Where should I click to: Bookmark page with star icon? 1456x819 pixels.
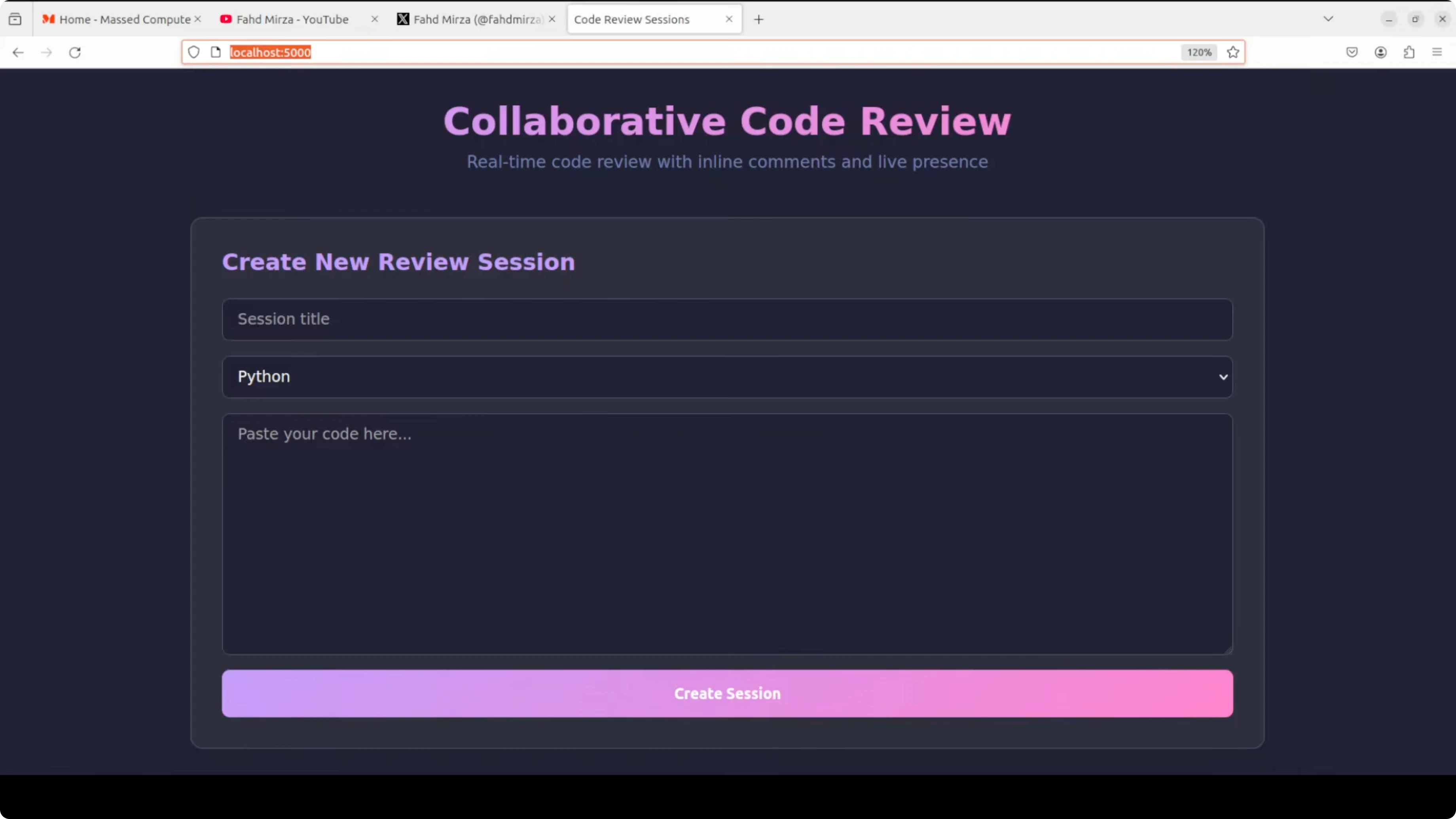1233,53
